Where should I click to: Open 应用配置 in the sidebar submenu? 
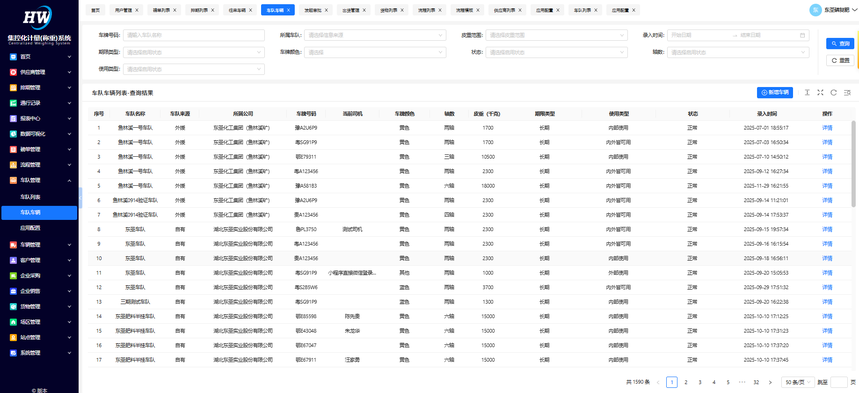pos(30,227)
